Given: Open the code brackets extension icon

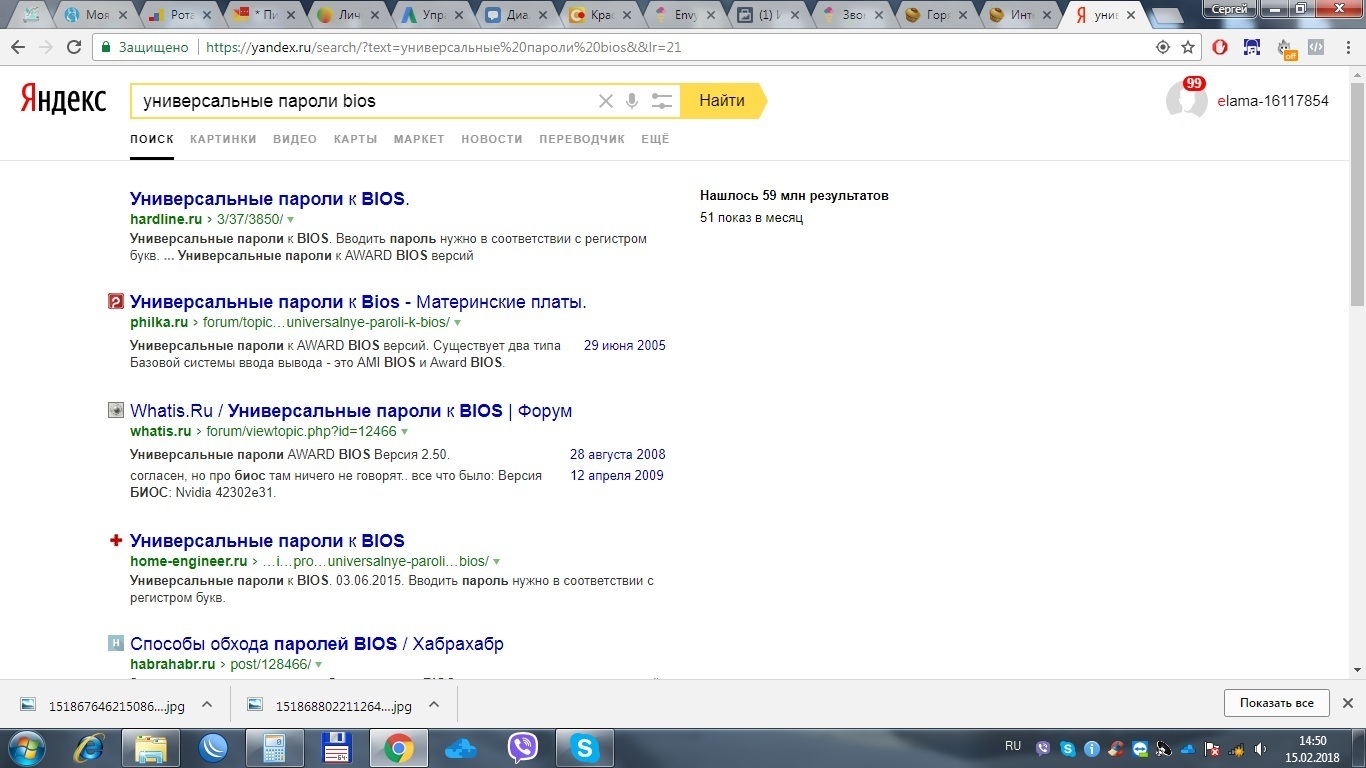Looking at the screenshot, I should click(1317, 47).
